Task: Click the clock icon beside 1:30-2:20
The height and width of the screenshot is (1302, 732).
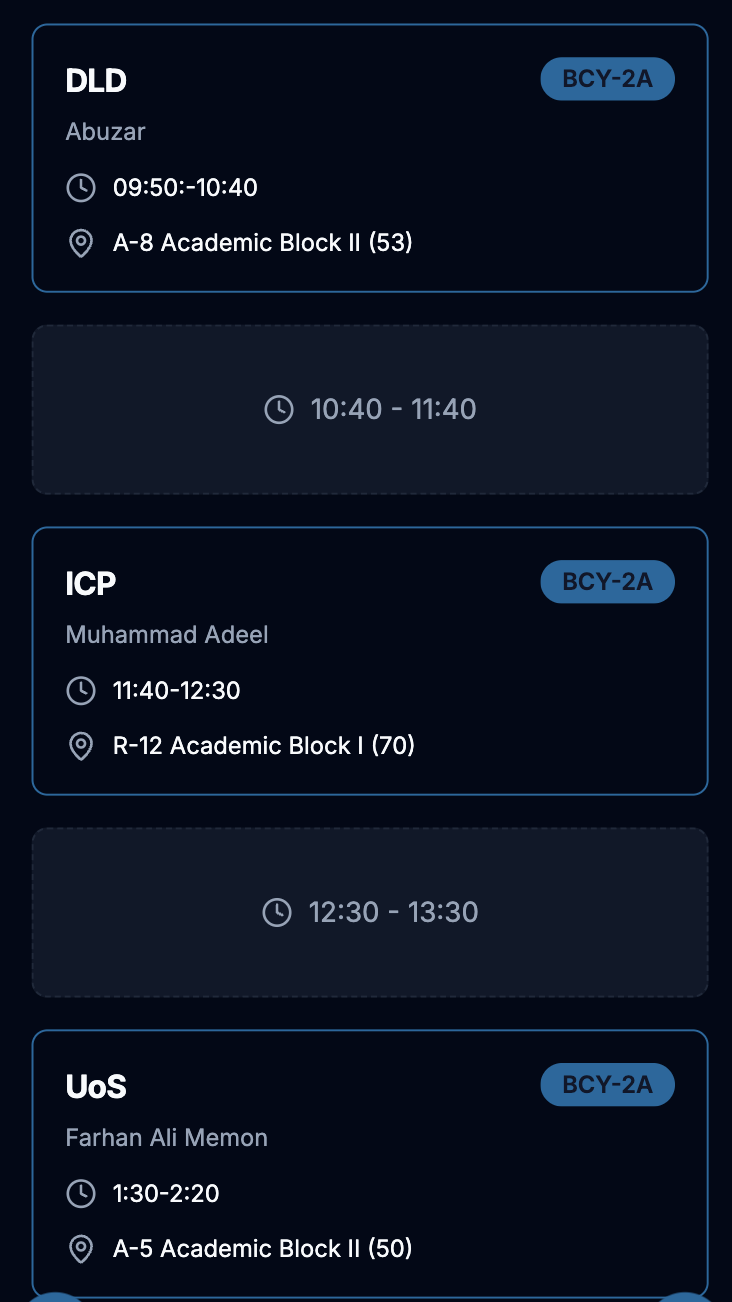Action: pos(80,1193)
